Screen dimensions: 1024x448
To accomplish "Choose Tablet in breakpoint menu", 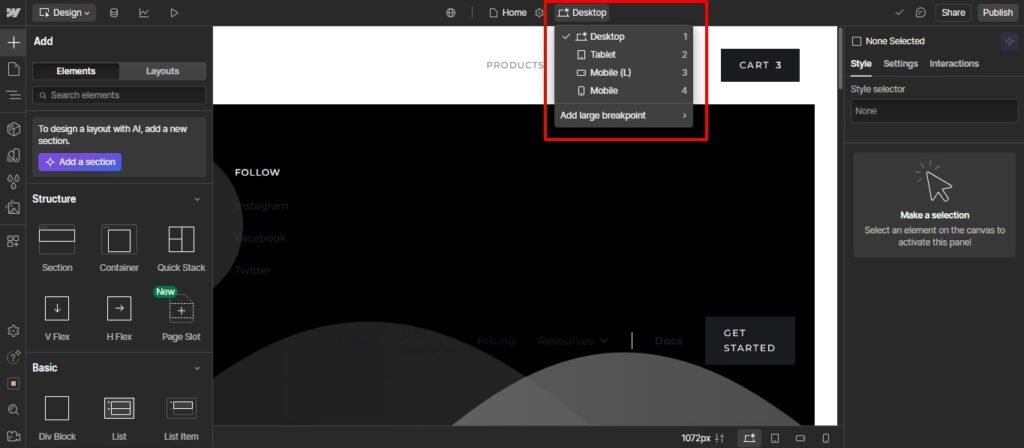I will click(623, 55).
